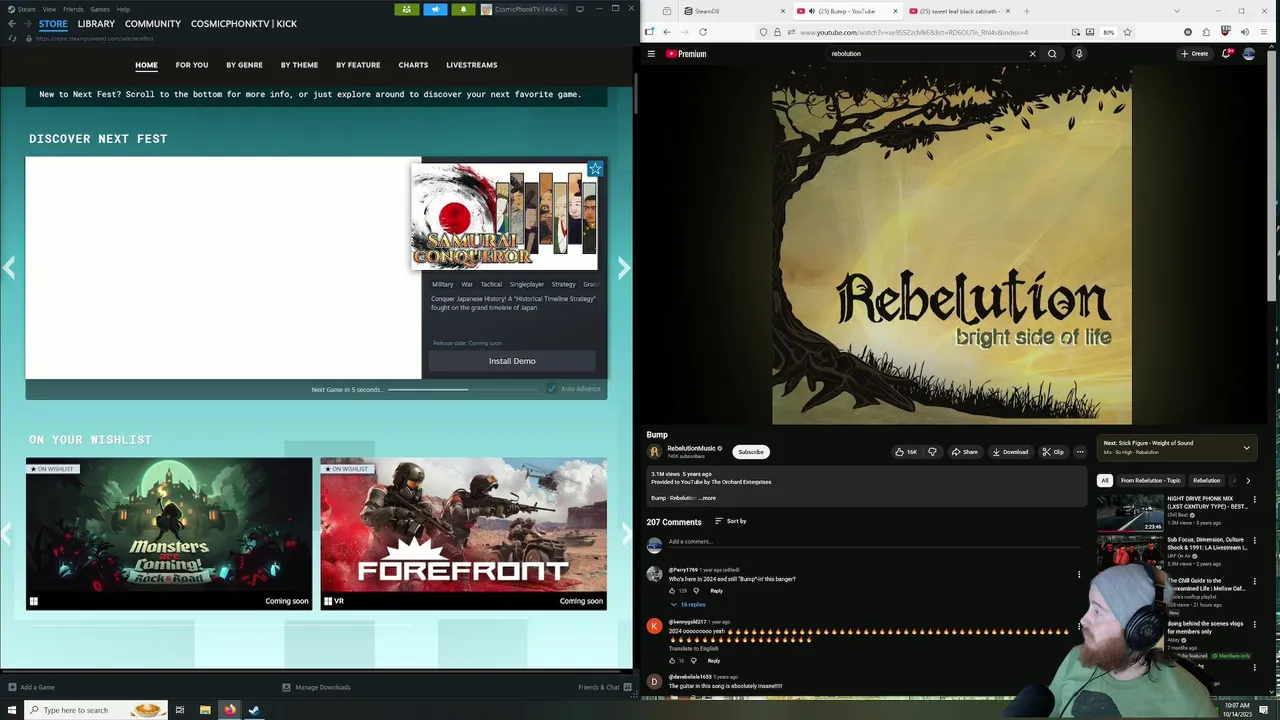Reload the browser page
1280x720 pixels.
point(703,32)
